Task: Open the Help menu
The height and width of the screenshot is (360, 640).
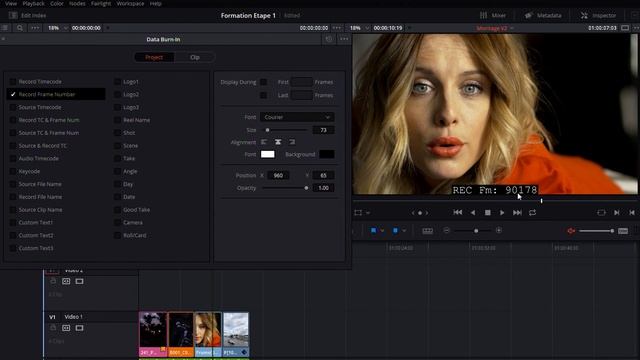Action: click(156, 3)
